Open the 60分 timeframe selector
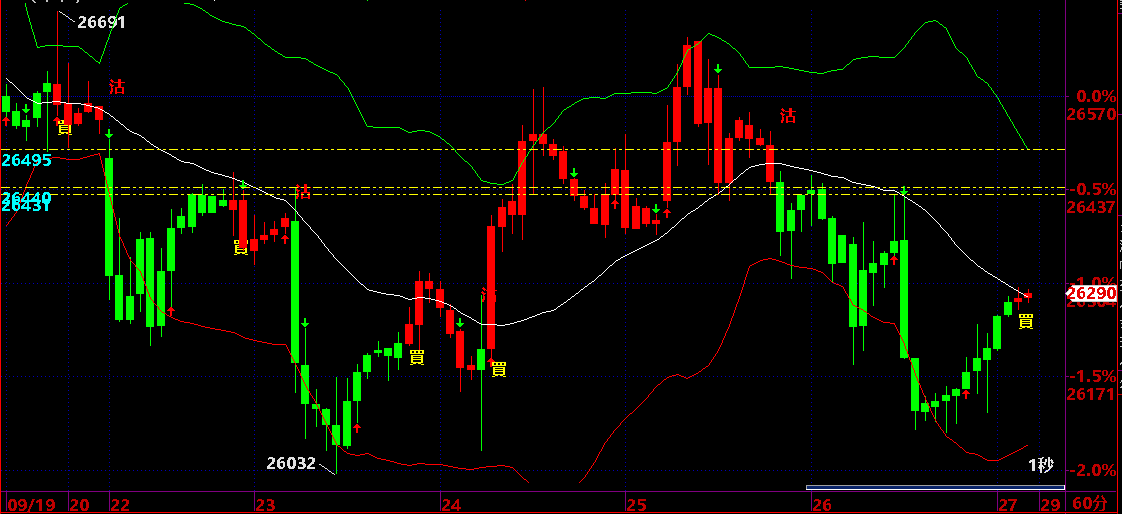This screenshot has width=1122, height=514. click(1090, 503)
